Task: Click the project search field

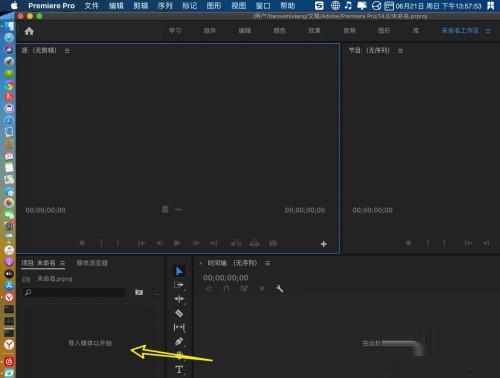Action: click(x=74, y=292)
